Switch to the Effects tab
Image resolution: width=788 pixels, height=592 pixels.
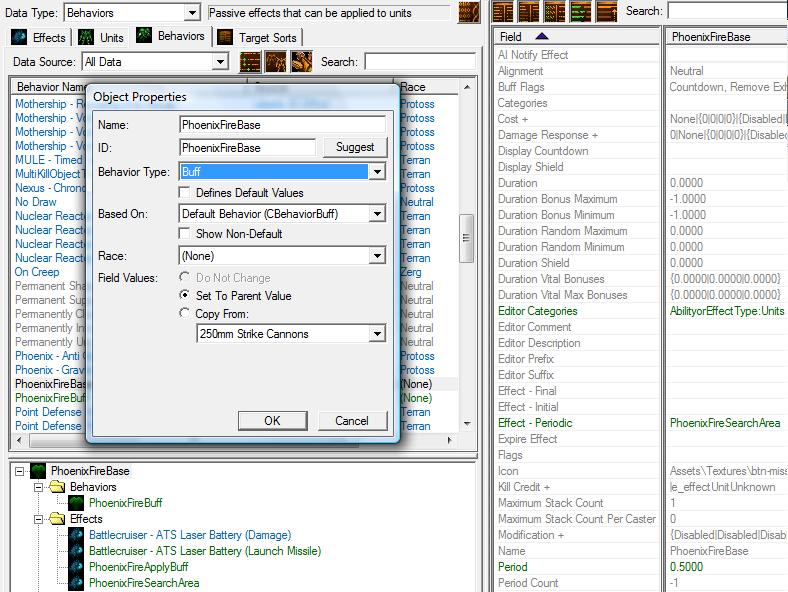click(39, 38)
